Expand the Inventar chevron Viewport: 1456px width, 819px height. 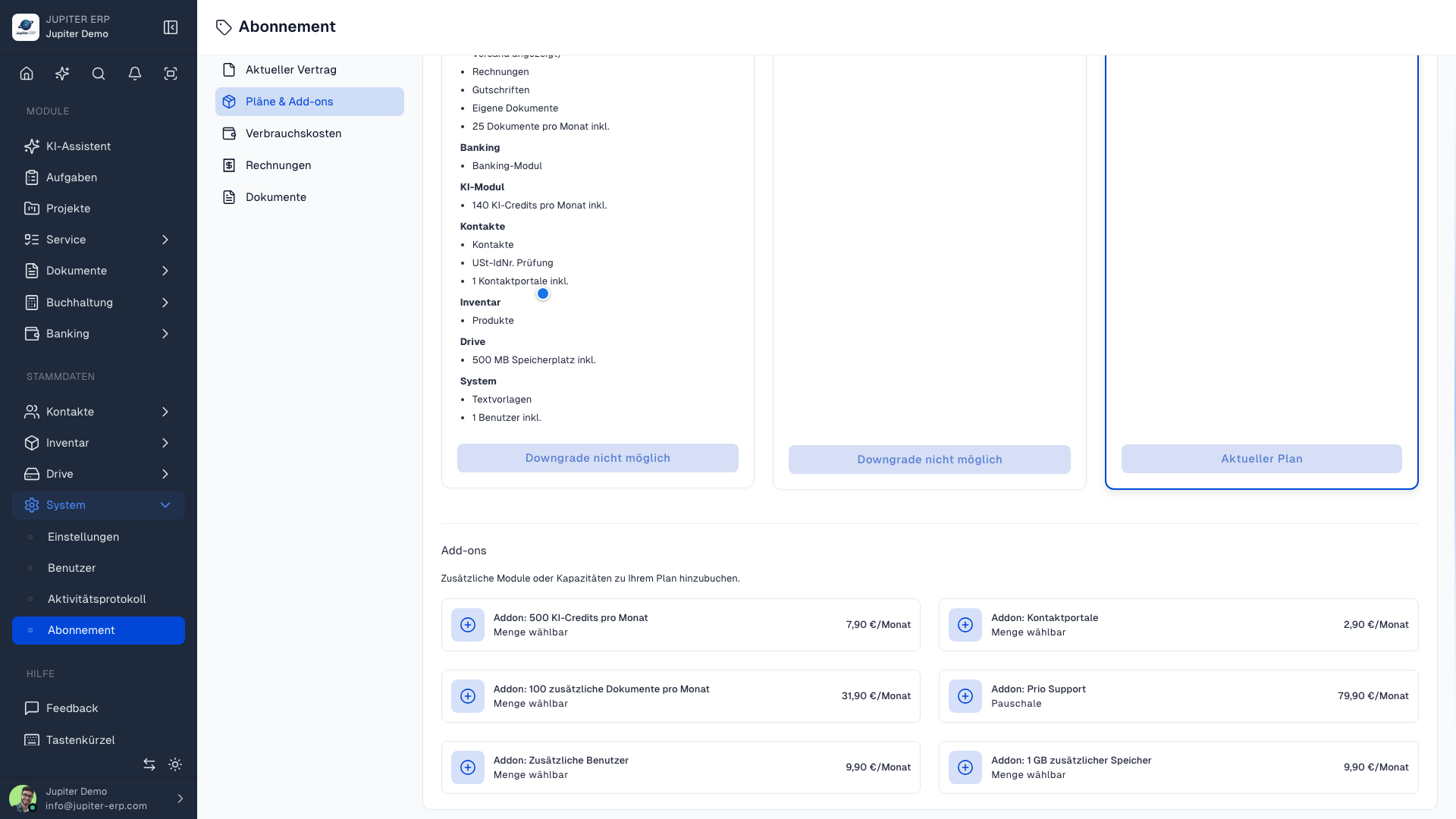[x=165, y=443]
